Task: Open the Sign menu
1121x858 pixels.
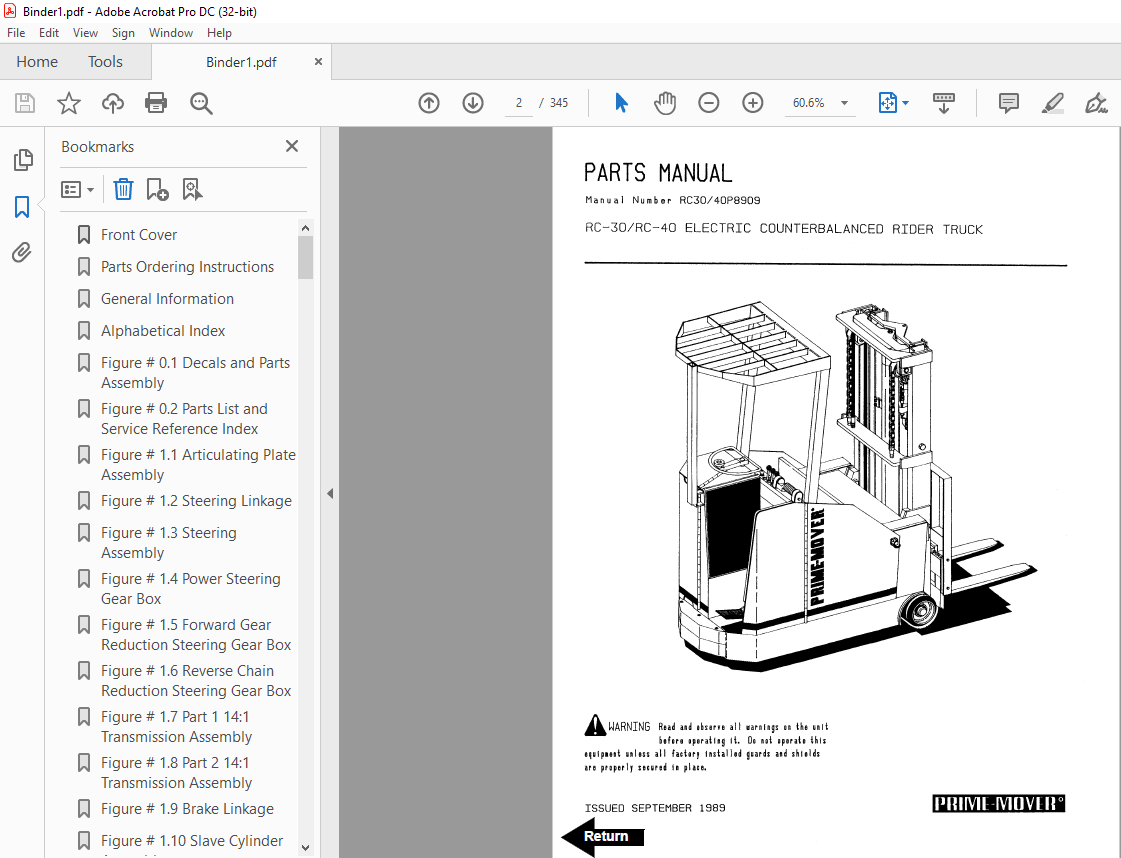Action: (123, 33)
